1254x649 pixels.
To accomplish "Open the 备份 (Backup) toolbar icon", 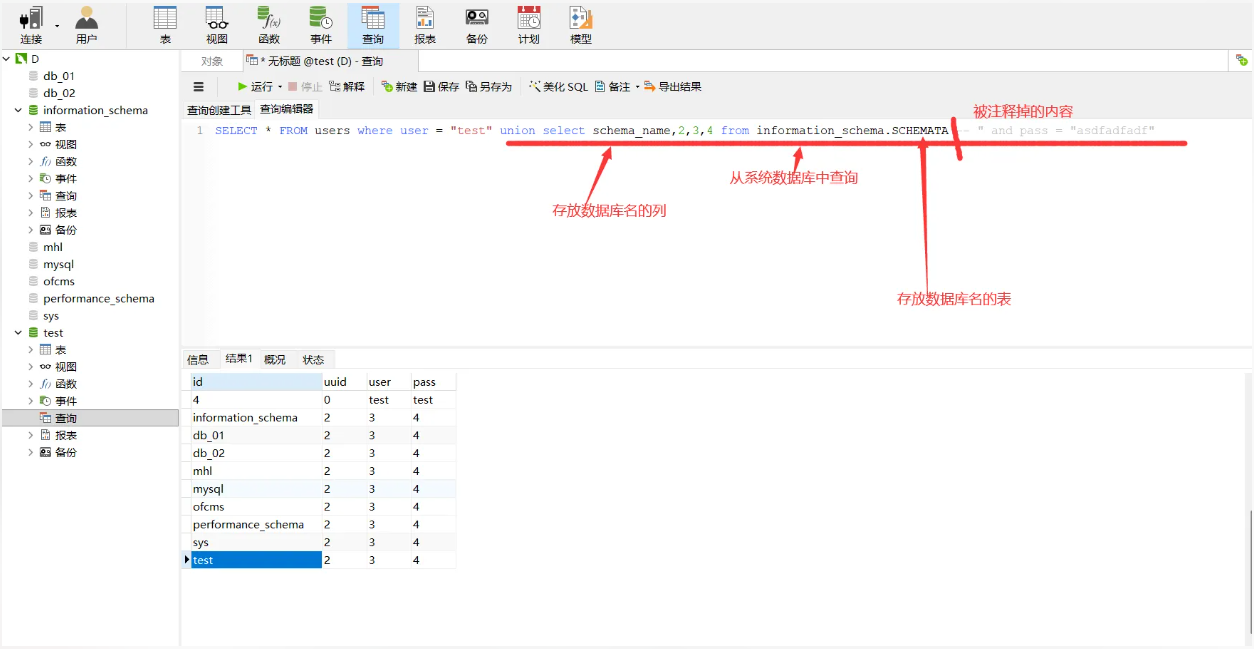I will (477, 25).
